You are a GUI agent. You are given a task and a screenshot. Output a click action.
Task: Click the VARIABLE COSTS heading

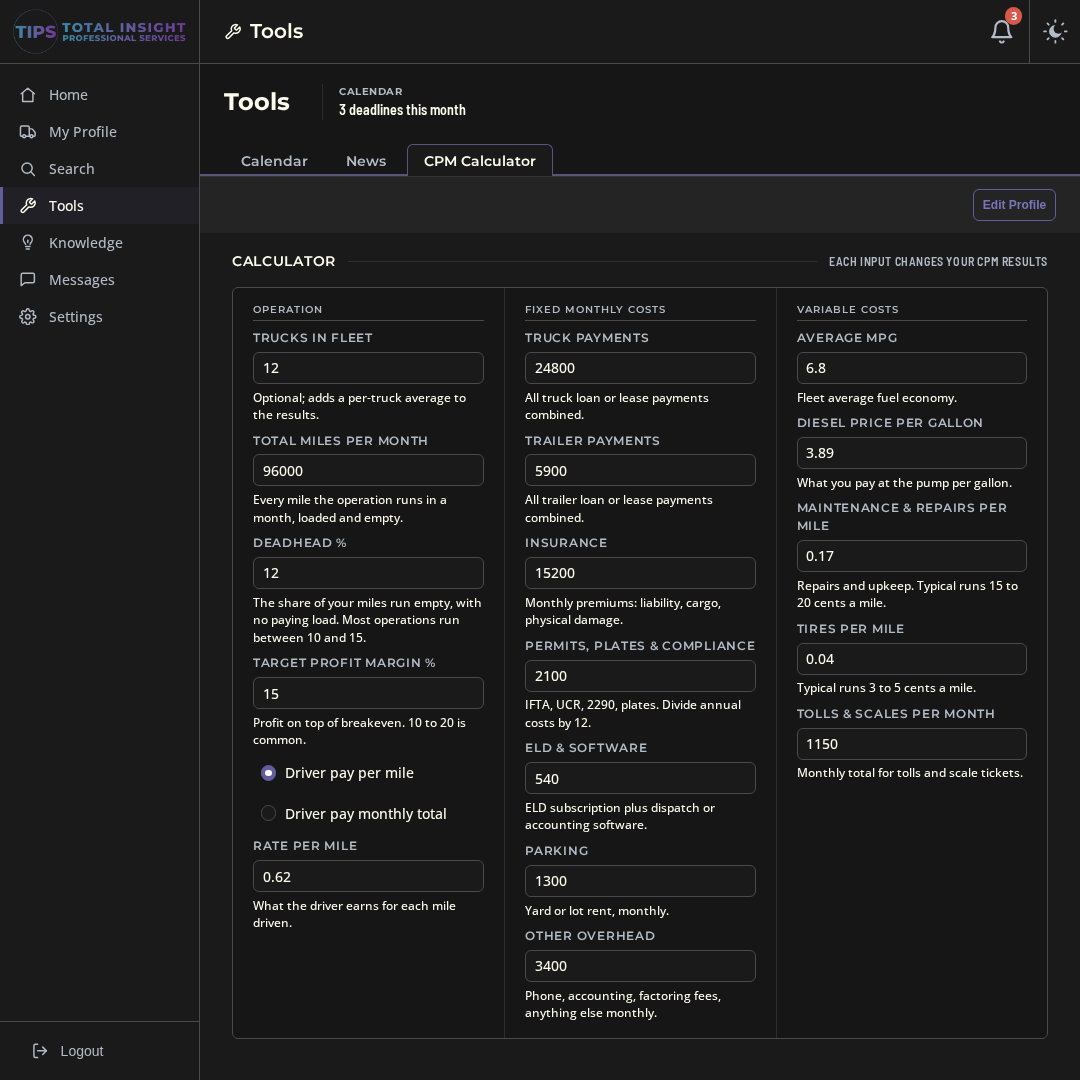point(847,309)
